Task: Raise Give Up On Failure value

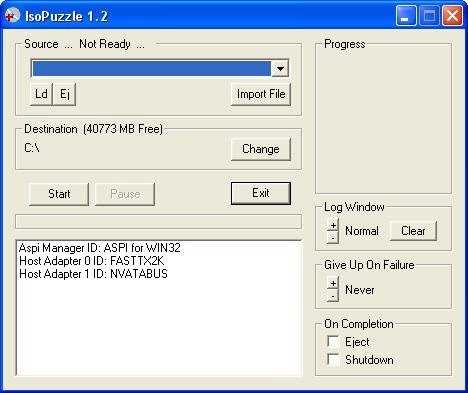Action: tap(333, 283)
